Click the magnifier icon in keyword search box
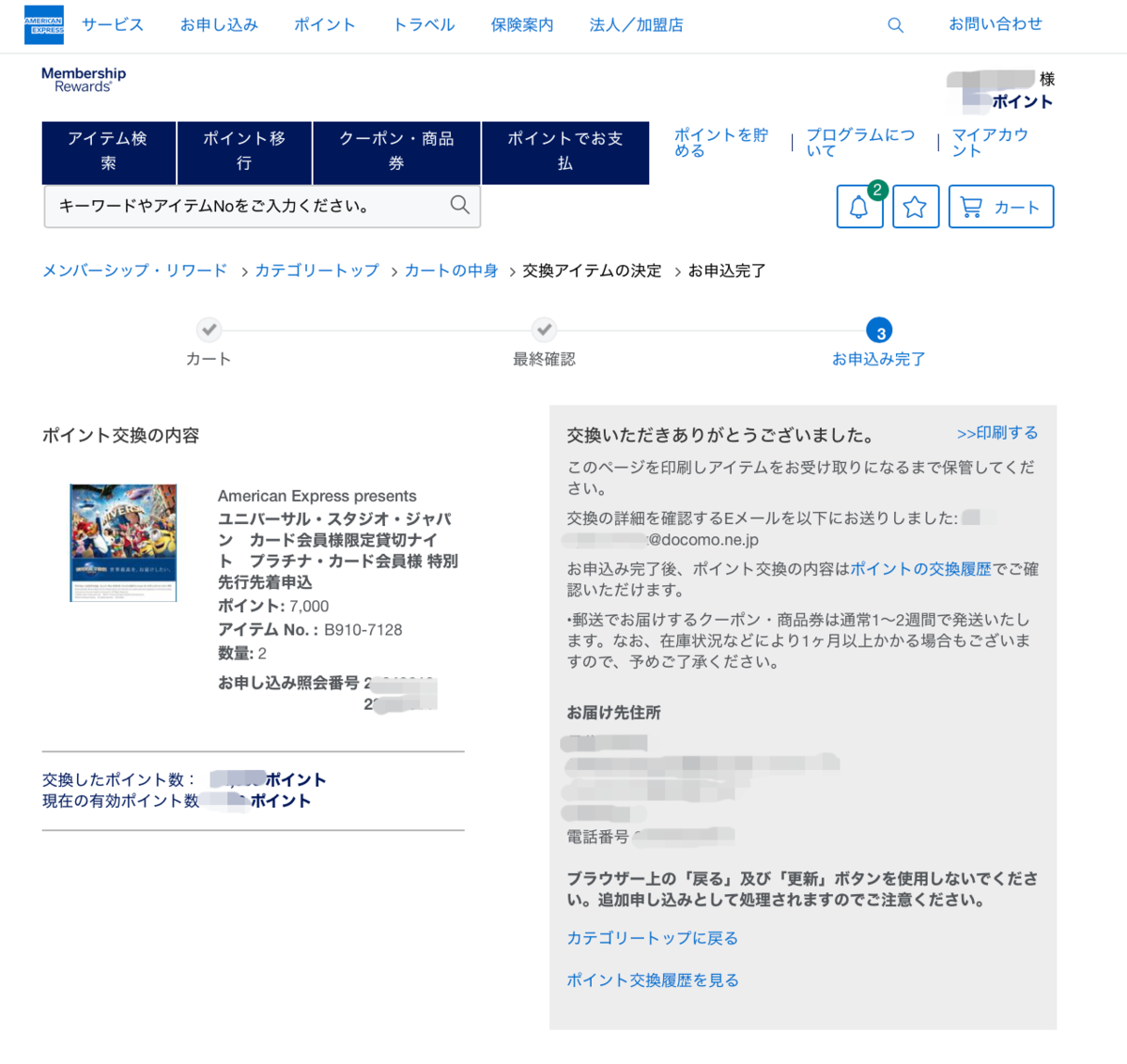The image size is (1127, 1064). click(x=459, y=205)
